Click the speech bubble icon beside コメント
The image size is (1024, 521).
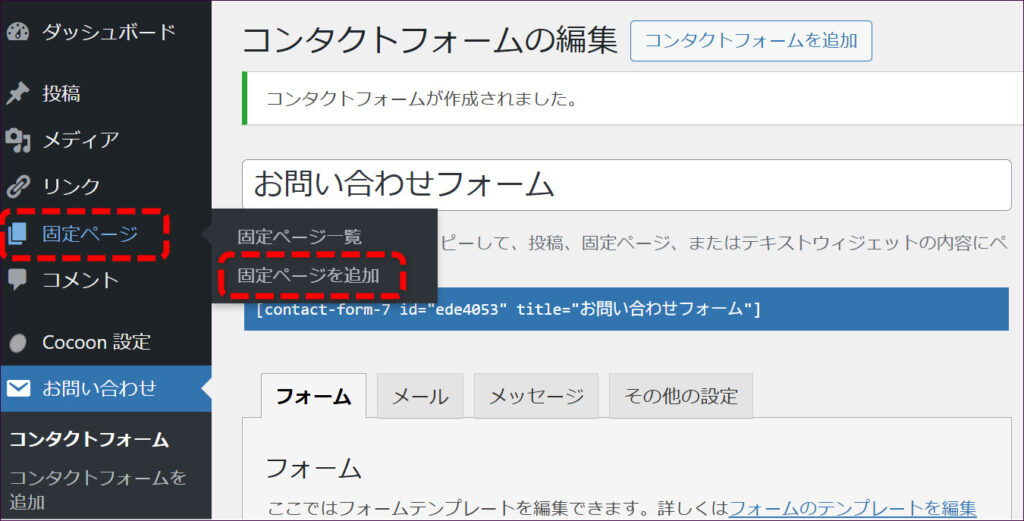(18, 280)
